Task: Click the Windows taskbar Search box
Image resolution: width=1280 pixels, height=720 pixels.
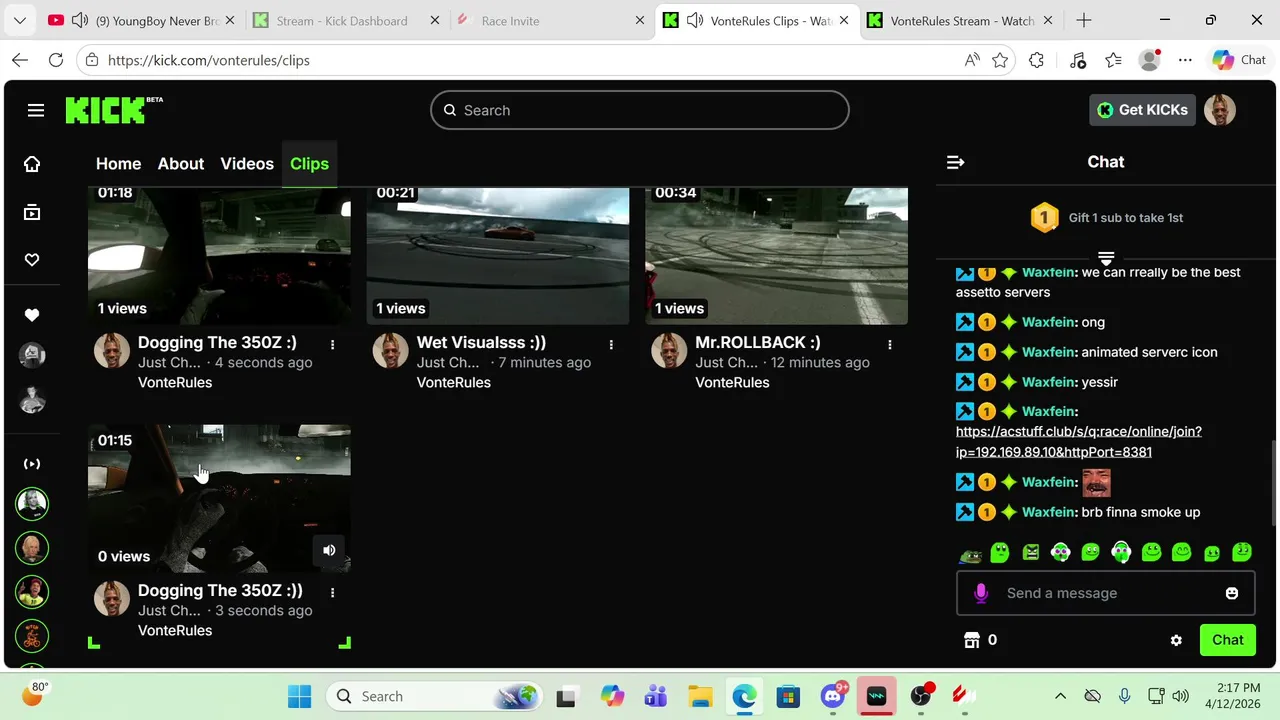Action: 435,696
